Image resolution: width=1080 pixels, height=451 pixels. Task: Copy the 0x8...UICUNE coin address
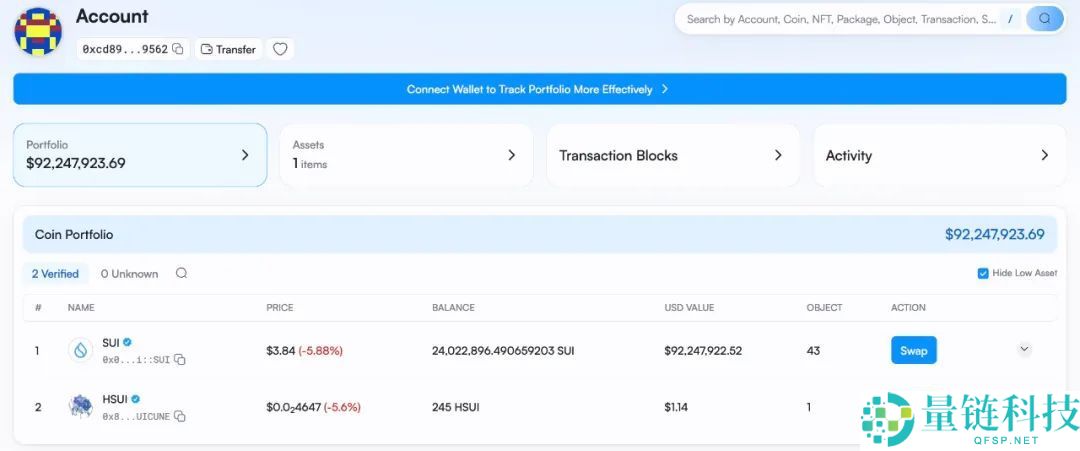(x=180, y=416)
